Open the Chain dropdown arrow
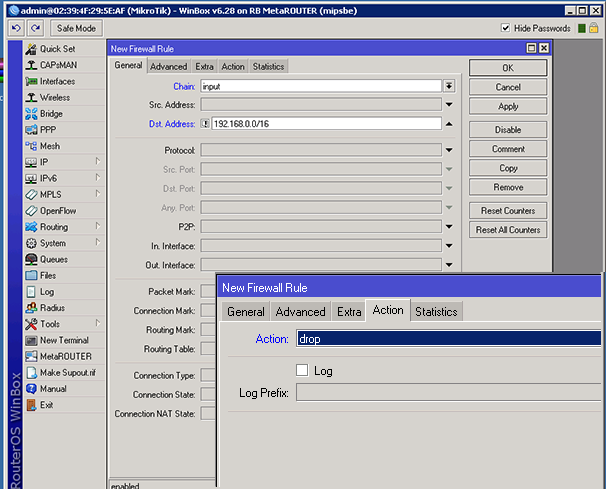The height and width of the screenshot is (489, 606). pyautogui.click(x=449, y=86)
